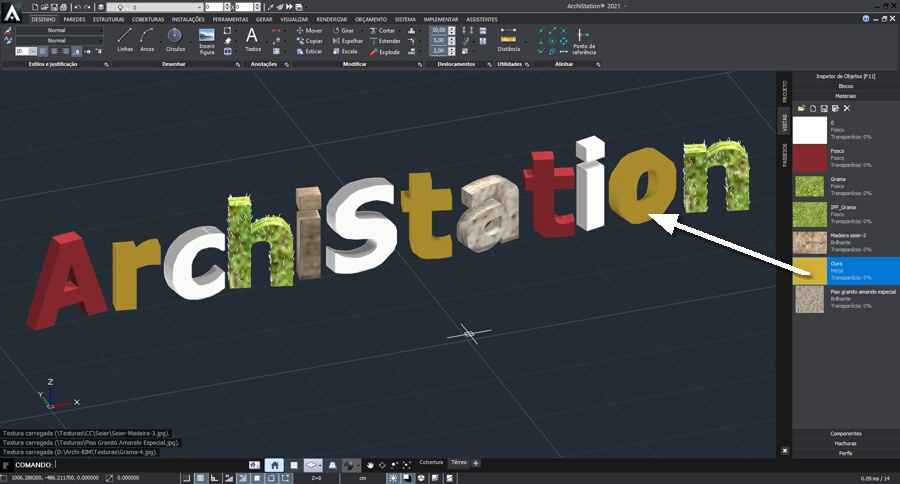Choose the Copiar modify tool
Image resolution: width=900 pixels, height=484 pixels.
pyautogui.click(x=309, y=41)
